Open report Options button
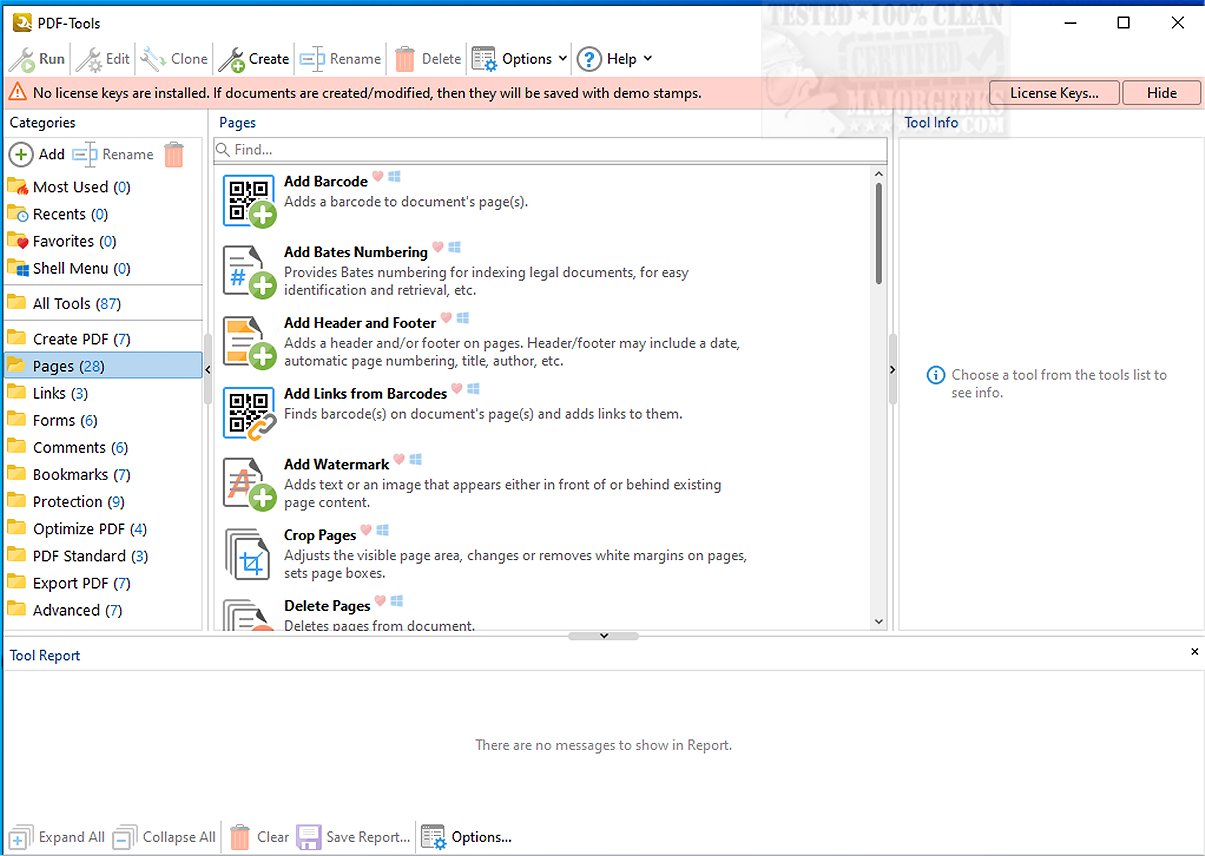Image resolution: width=1205 pixels, height=856 pixels. click(x=466, y=837)
